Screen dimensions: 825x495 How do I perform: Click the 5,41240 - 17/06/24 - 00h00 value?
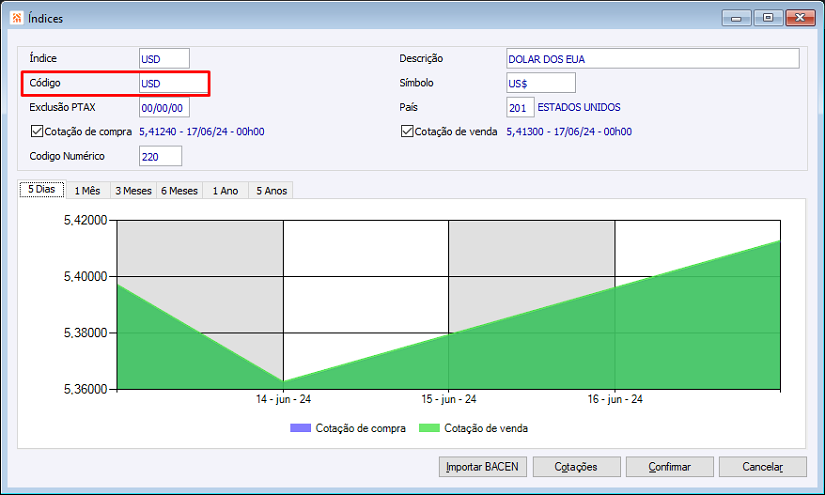(202, 132)
